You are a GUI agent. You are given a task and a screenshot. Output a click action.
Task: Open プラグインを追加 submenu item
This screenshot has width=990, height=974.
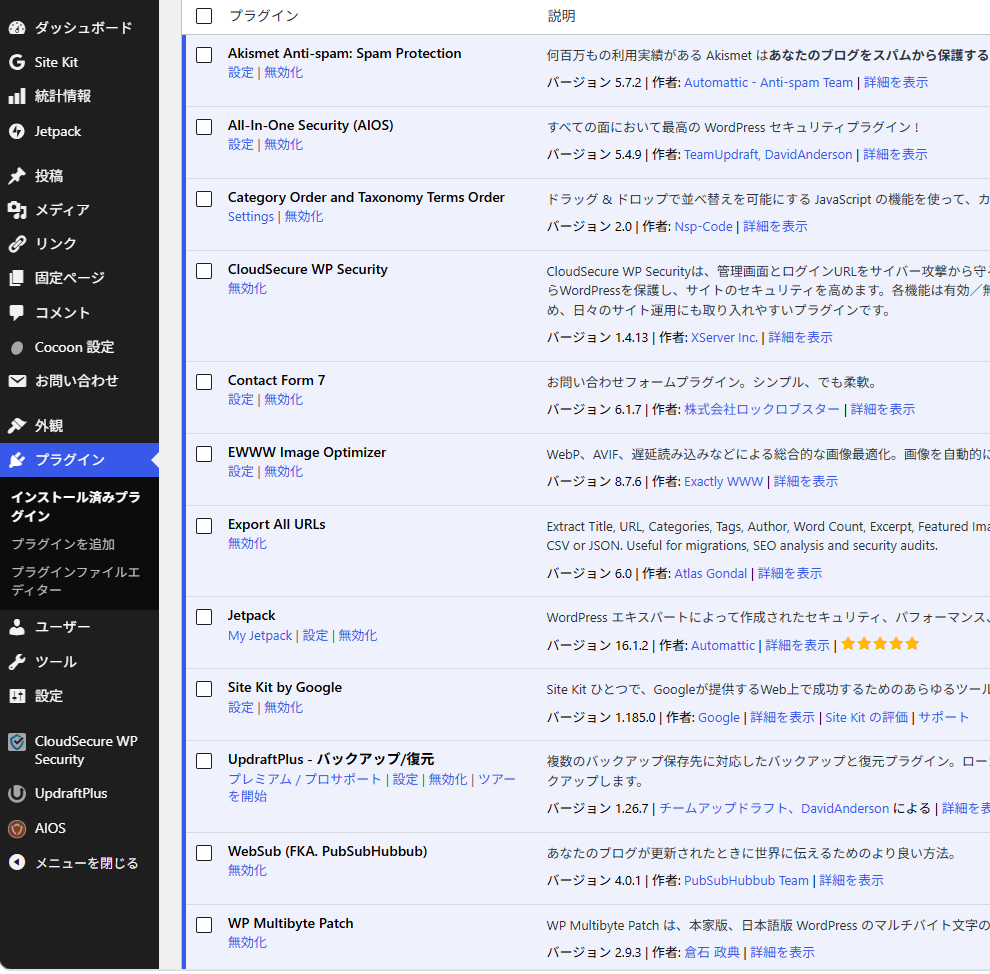(63, 543)
